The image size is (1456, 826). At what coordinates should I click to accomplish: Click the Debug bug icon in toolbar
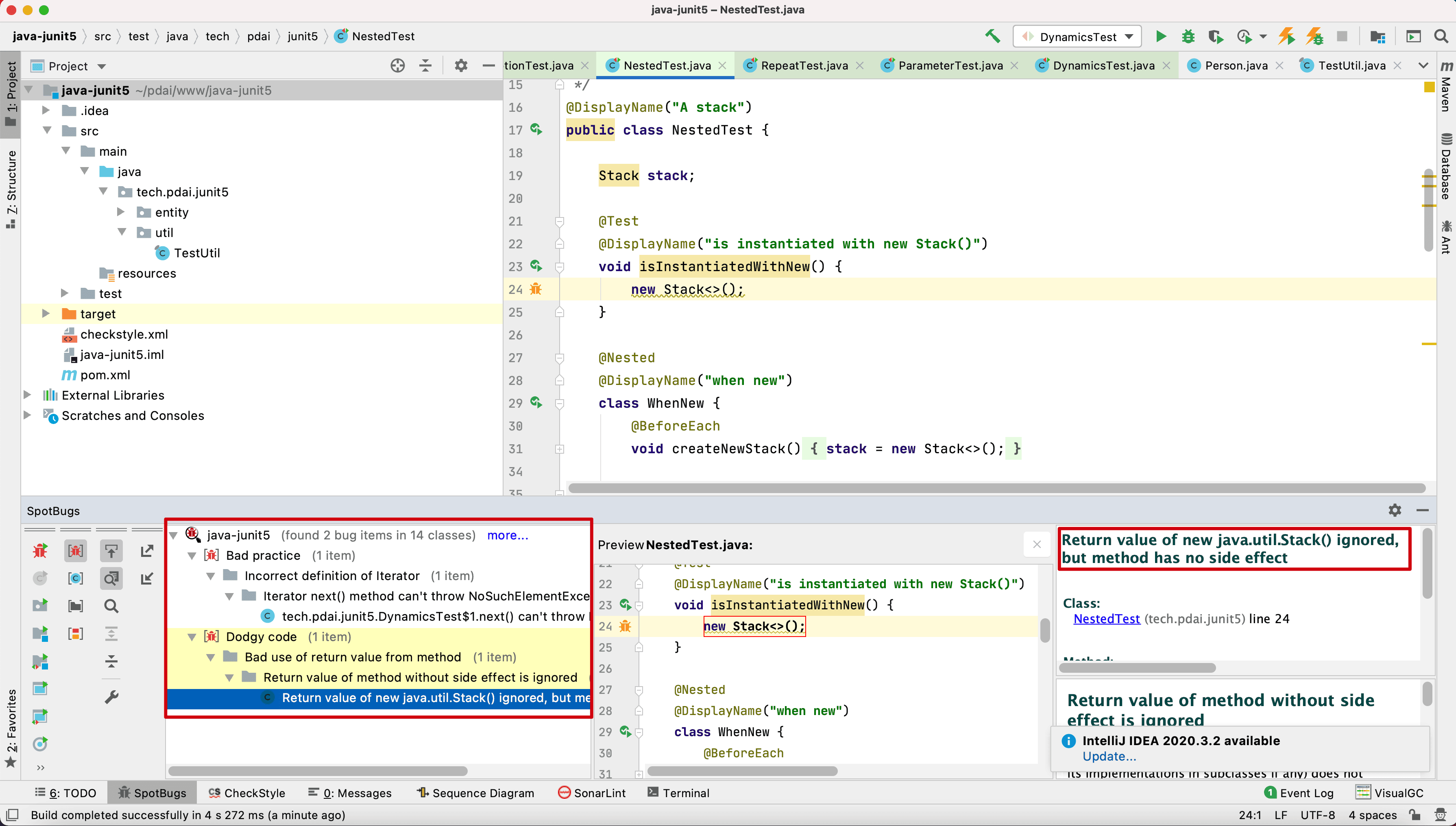pos(1188,37)
